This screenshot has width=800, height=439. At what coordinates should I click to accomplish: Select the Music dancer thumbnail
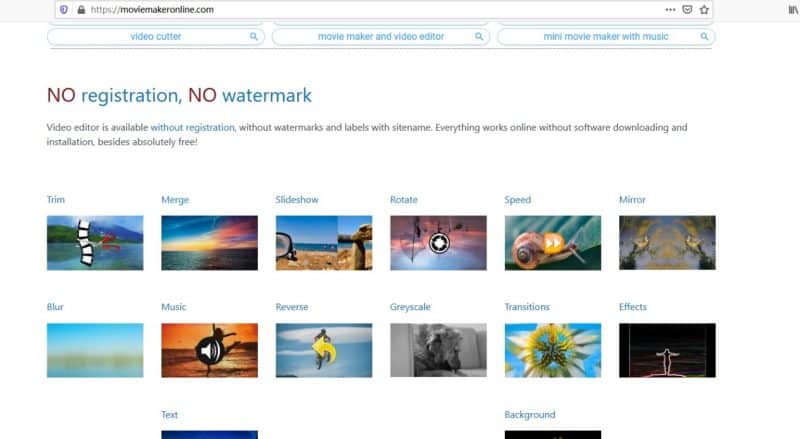210,350
